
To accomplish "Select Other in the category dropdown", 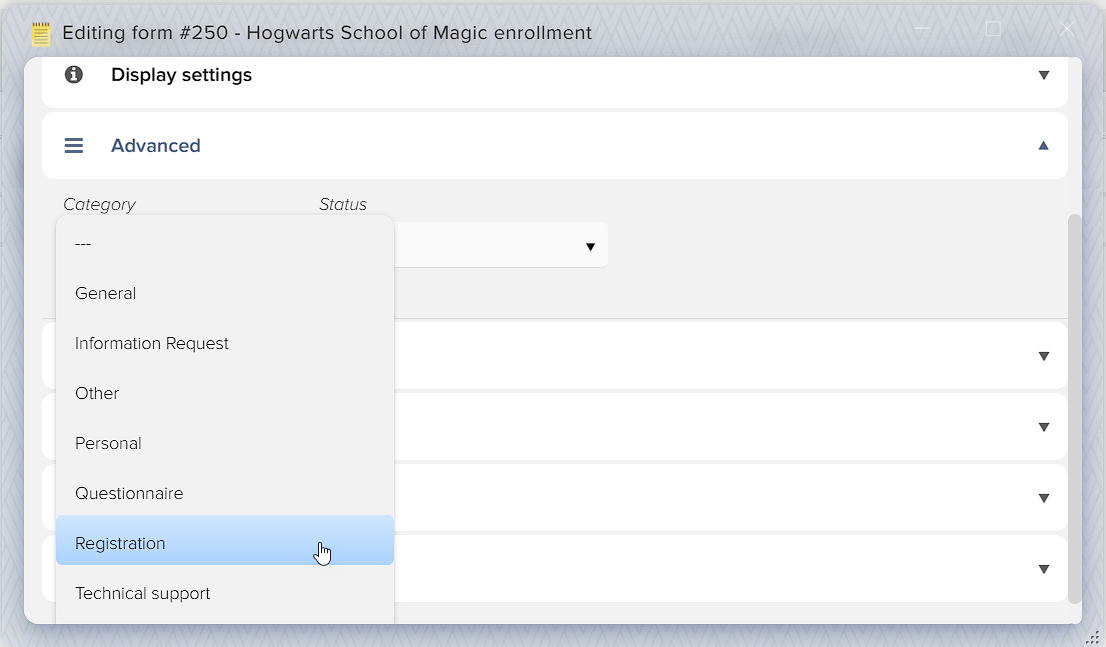I will click(224, 394).
